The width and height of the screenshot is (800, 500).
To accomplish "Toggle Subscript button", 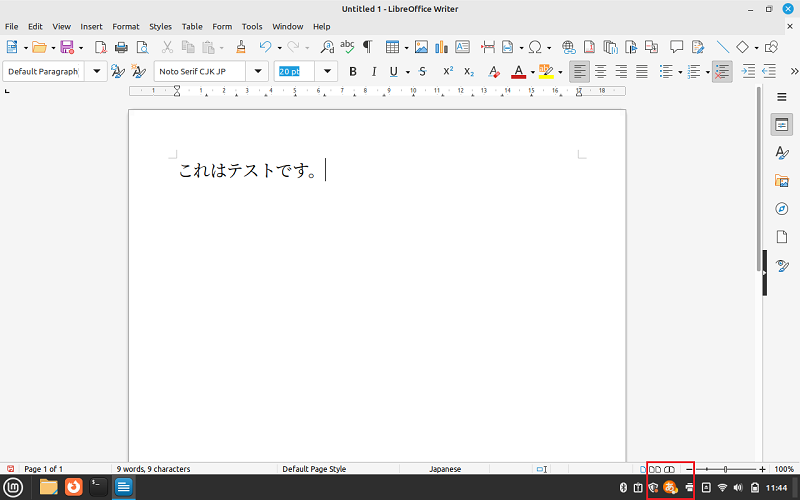I will coord(469,72).
